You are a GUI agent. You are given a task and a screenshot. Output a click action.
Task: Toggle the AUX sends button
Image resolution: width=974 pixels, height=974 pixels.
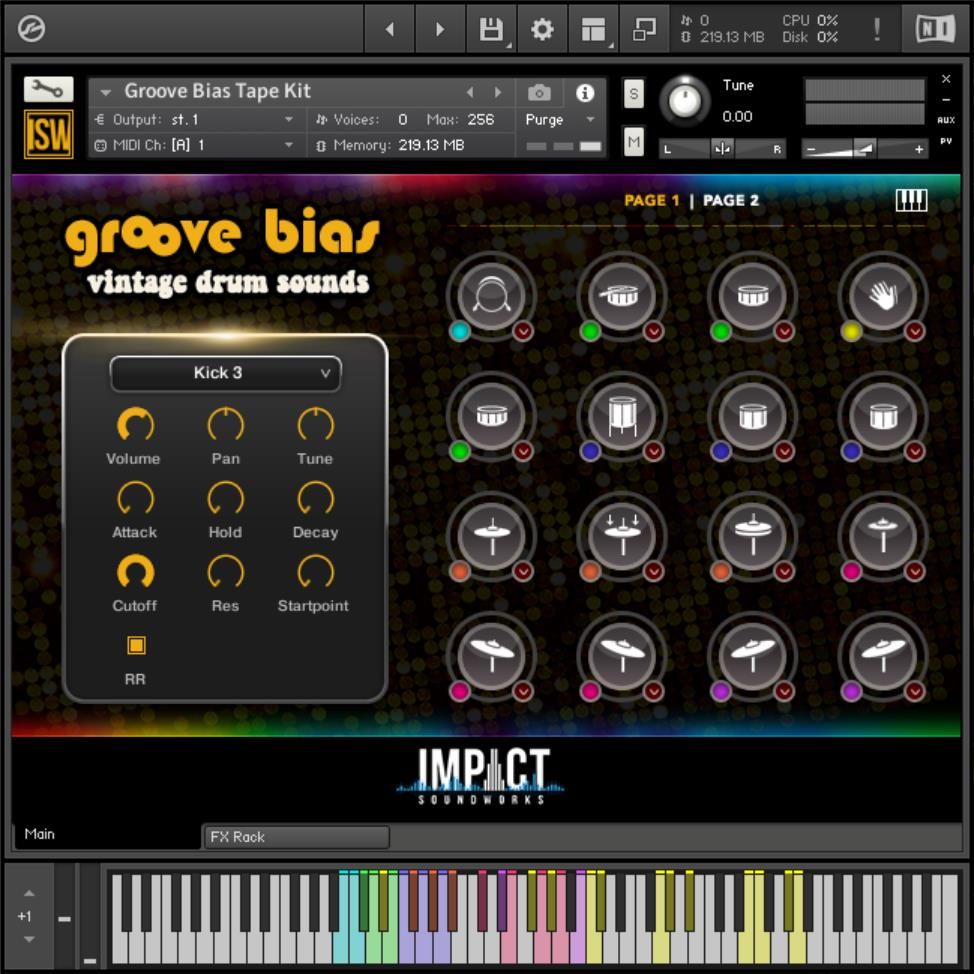(x=945, y=120)
